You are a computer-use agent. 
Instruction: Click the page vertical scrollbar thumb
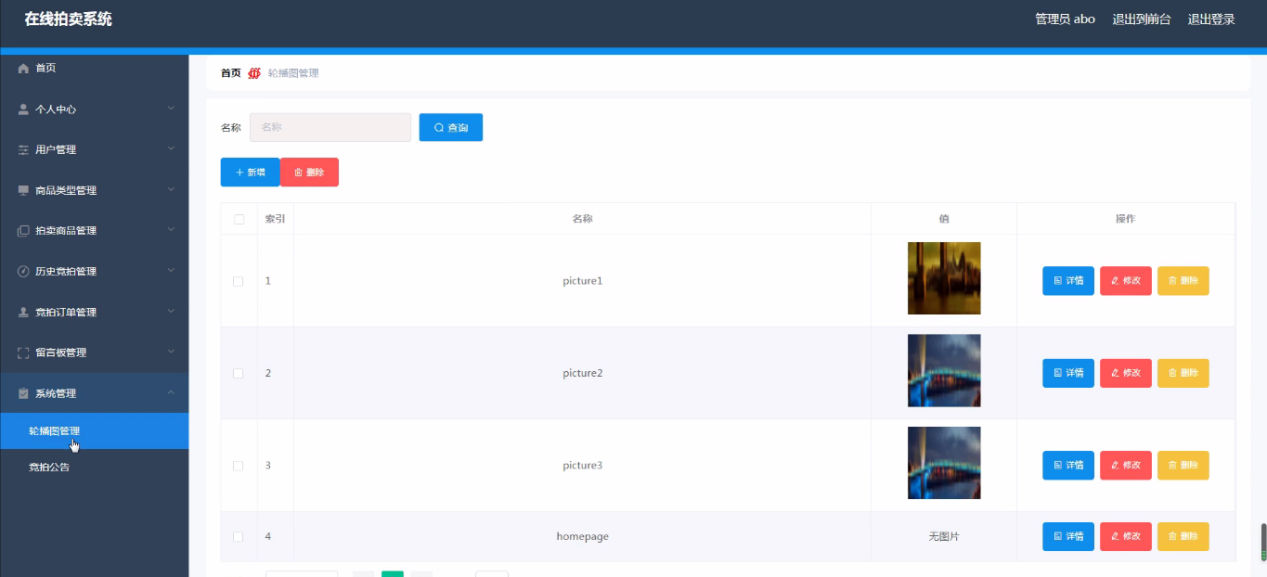pos(1263,544)
